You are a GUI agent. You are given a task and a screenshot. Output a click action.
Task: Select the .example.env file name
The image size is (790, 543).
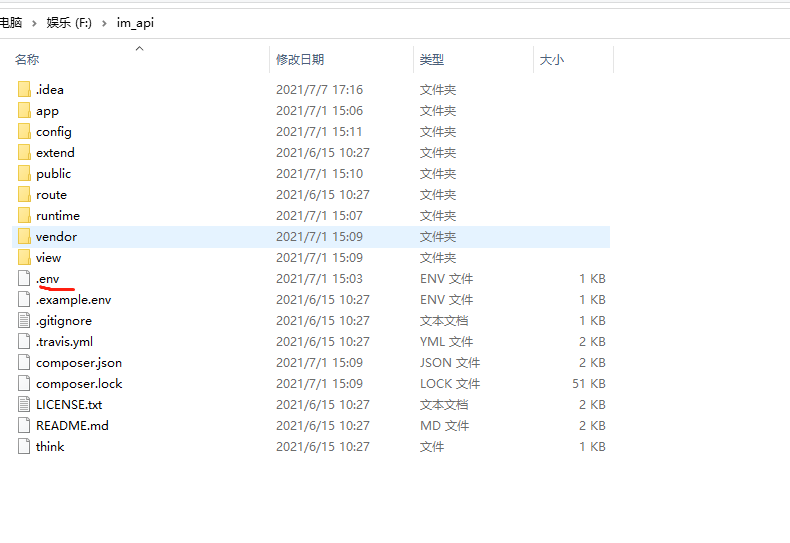click(74, 300)
